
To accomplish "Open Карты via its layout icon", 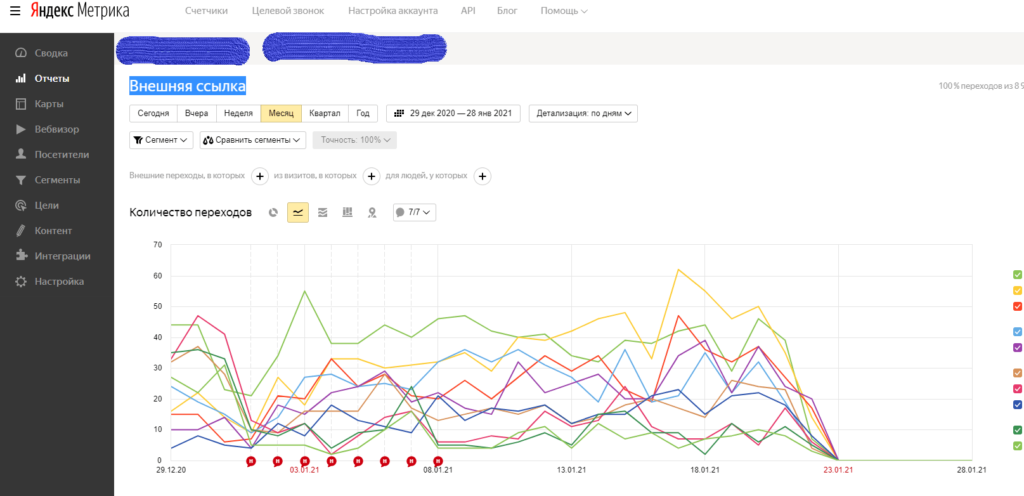I will point(21,104).
